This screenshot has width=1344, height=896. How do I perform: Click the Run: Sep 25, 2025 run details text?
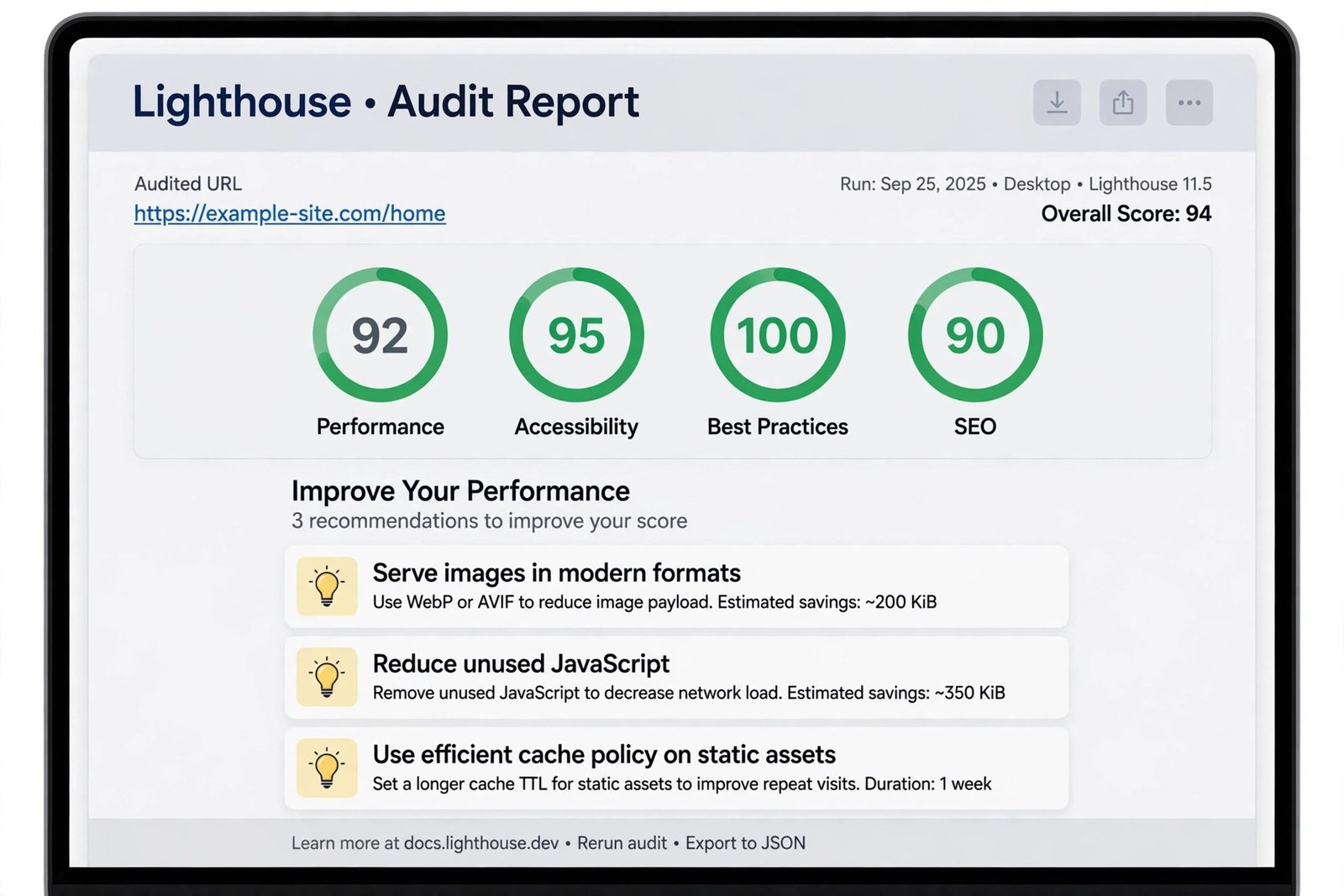pos(1026,184)
